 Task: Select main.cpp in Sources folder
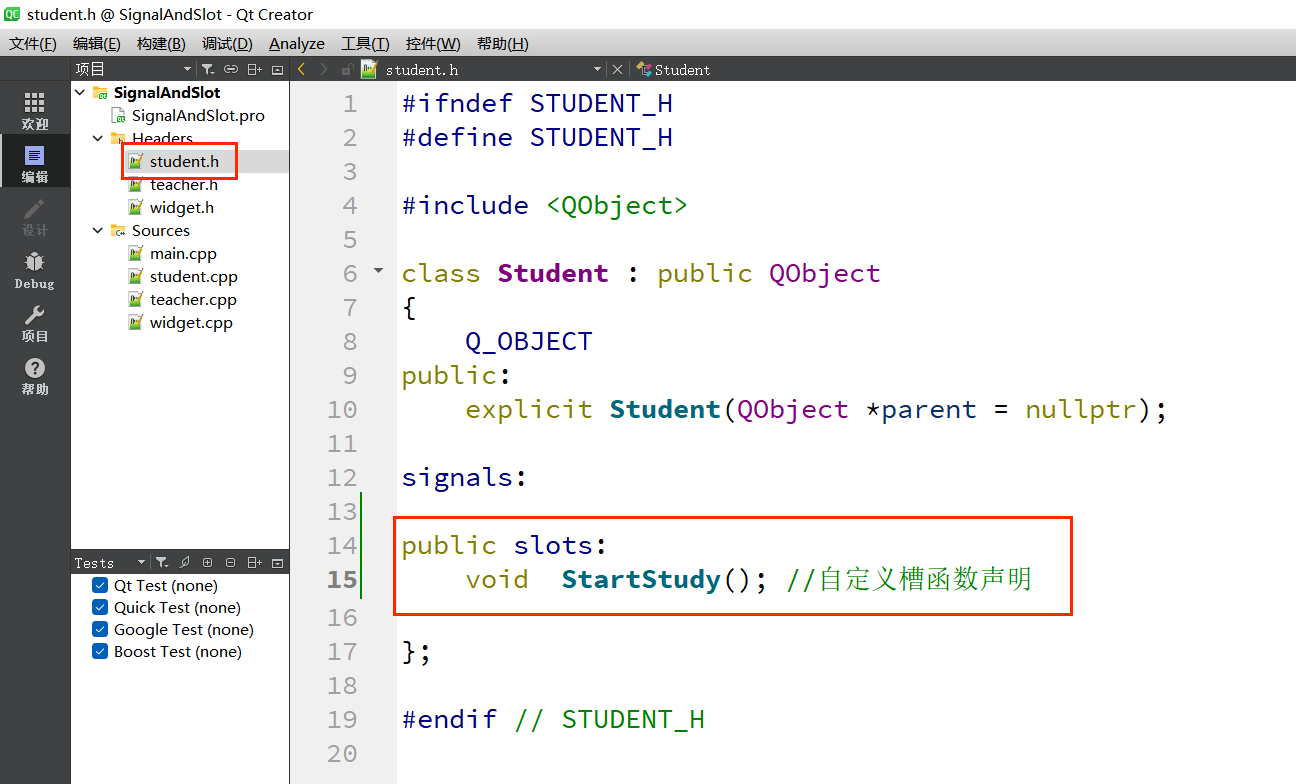click(183, 253)
